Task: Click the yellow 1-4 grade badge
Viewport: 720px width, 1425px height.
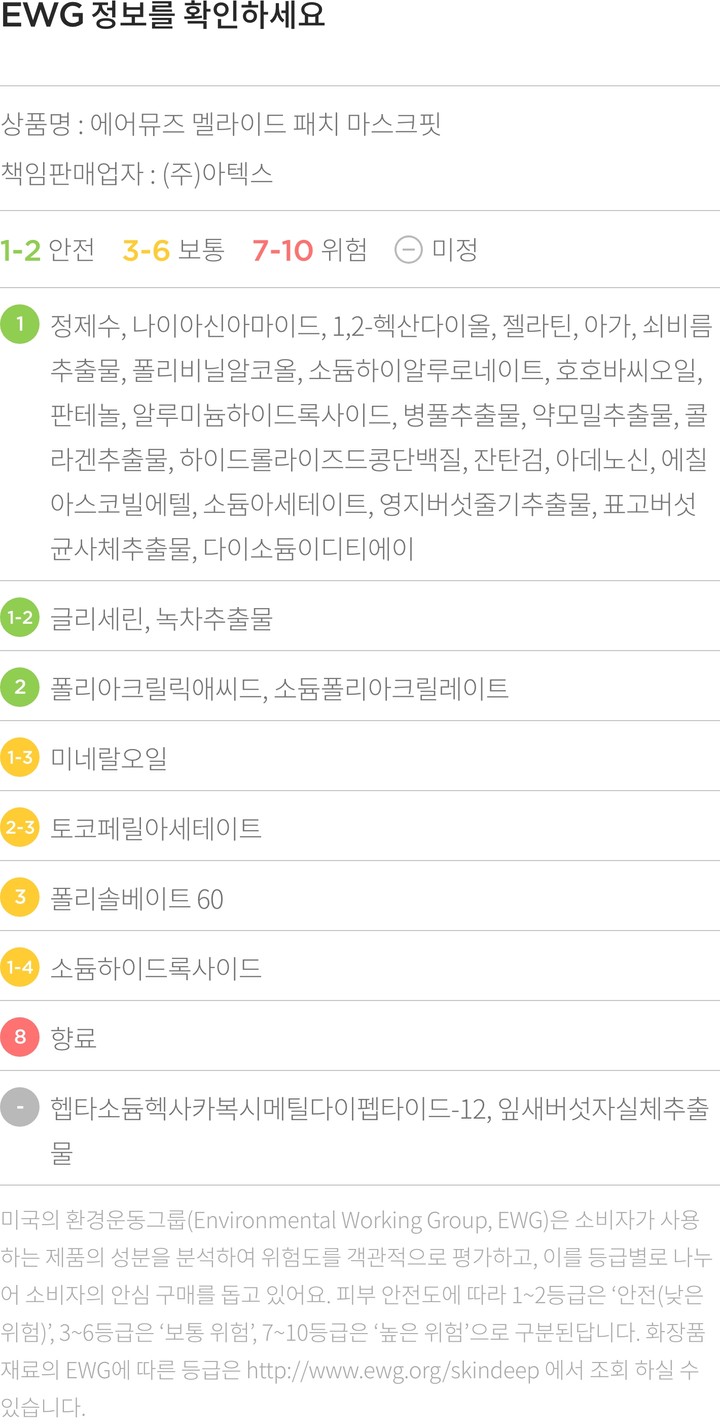Action: (19, 968)
